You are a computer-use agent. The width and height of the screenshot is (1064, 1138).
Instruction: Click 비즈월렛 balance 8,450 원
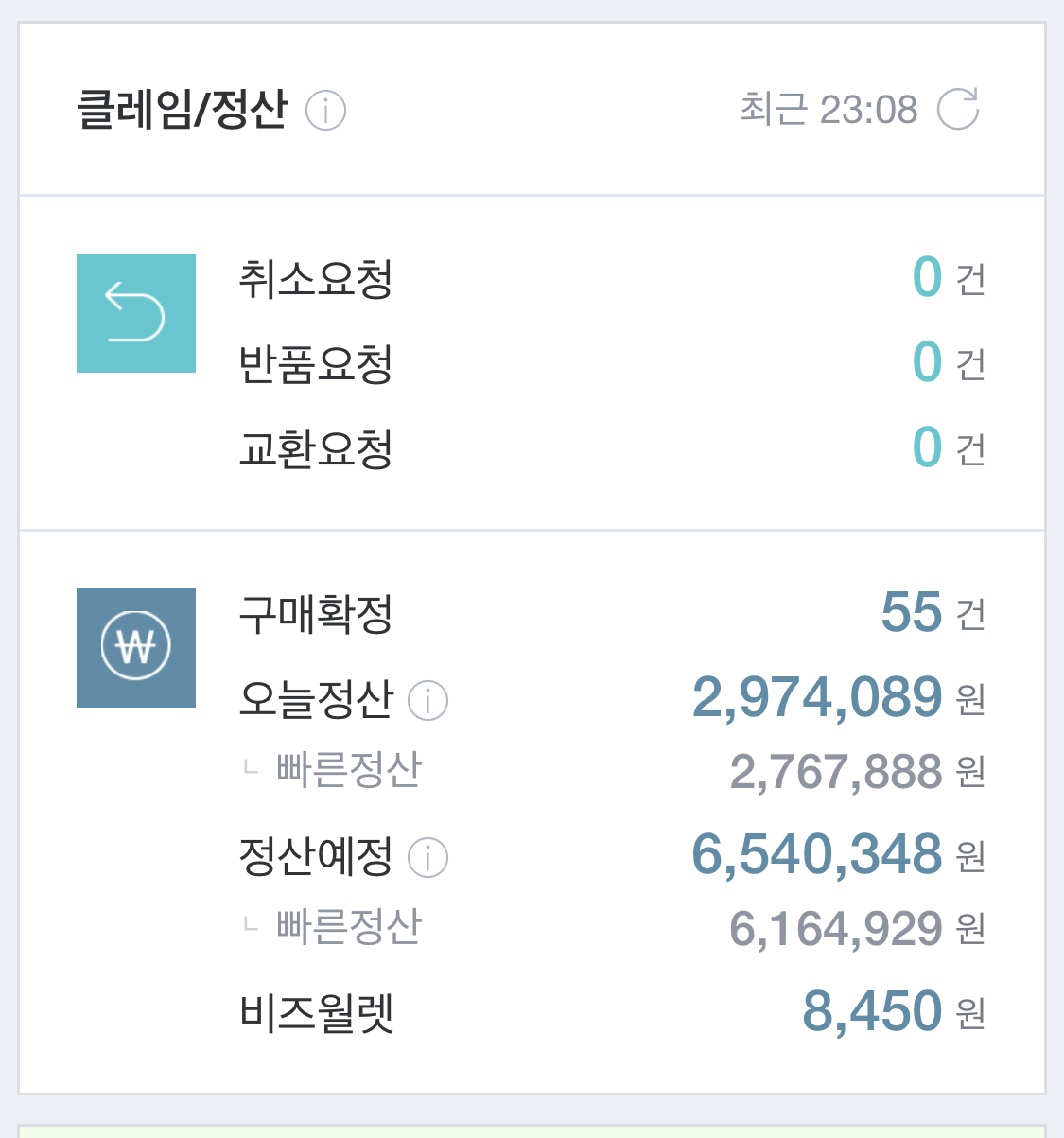pyautogui.click(x=894, y=1011)
